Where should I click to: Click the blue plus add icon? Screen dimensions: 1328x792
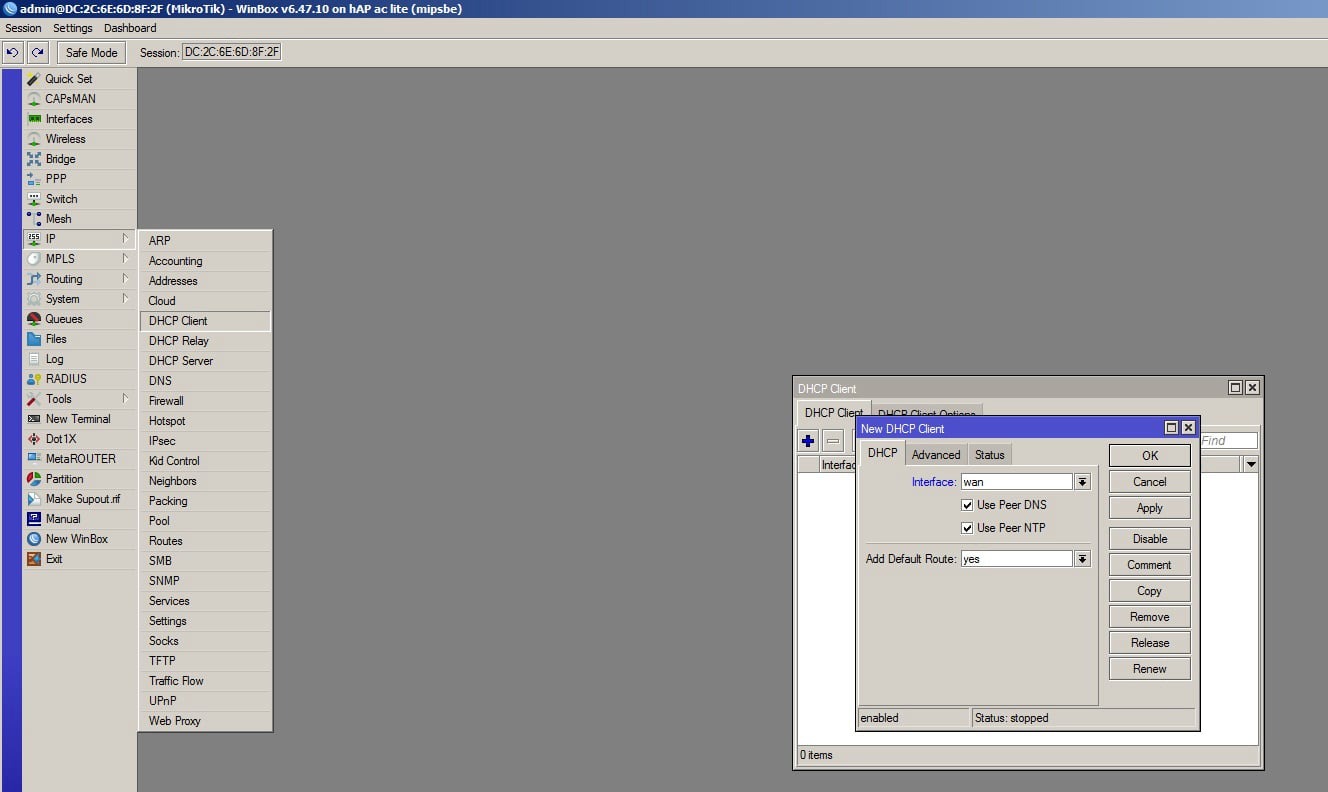(809, 441)
